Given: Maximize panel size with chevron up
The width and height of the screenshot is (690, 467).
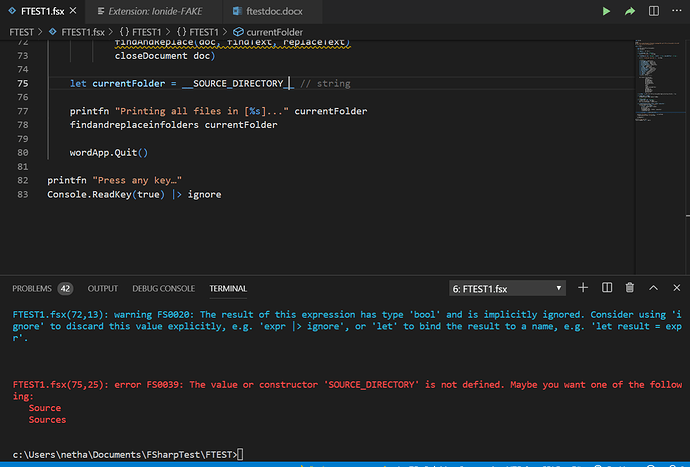Looking at the screenshot, I should pyautogui.click(x=654, y=288).
